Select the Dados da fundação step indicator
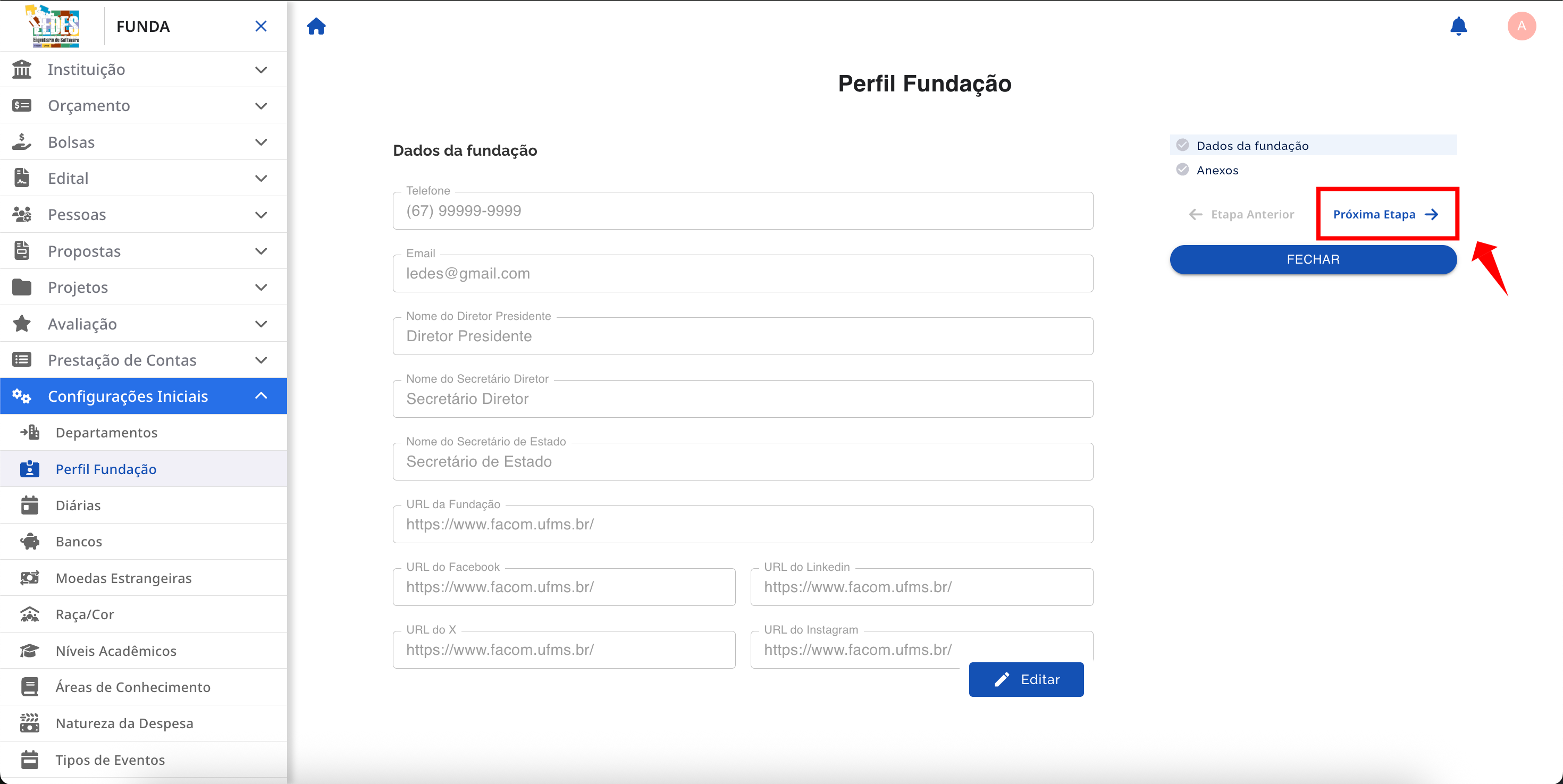This screenshot has width=1563, height=784. pyautogui.click(x=1253, y=145)
